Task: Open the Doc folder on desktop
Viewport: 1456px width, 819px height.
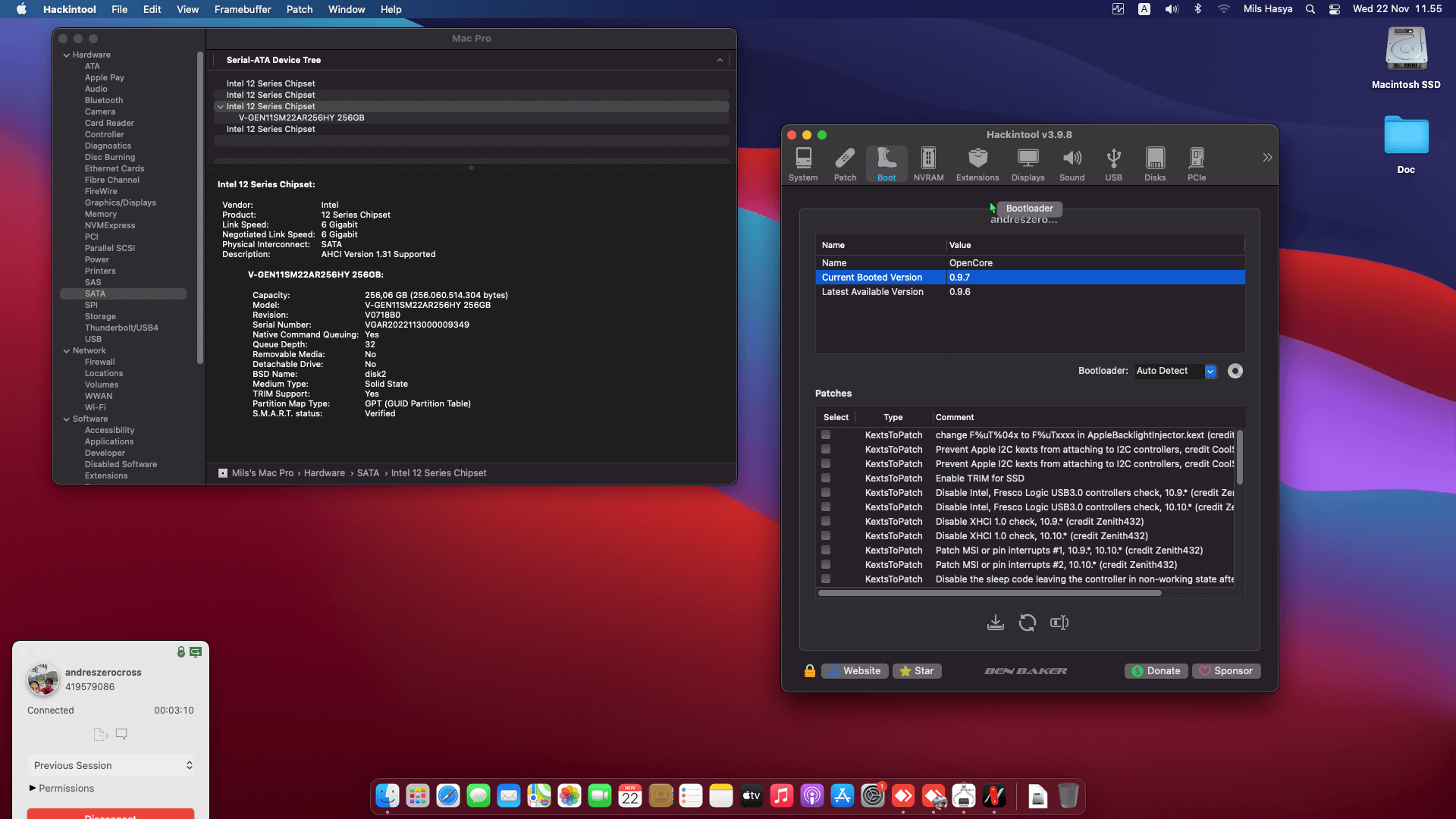Action: coord(1406,145)
